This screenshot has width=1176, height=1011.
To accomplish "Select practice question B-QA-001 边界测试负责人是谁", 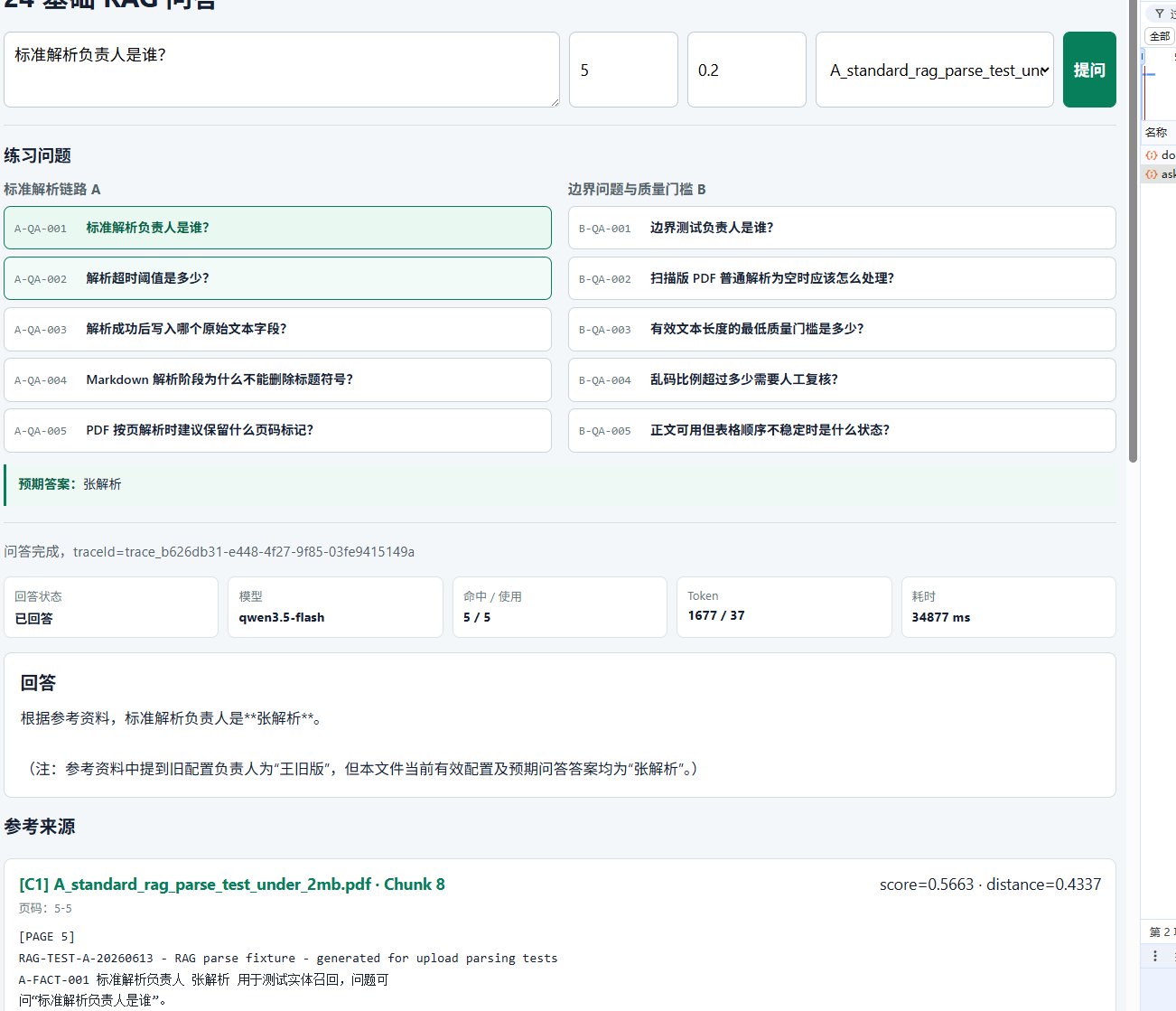I will pyautogui.click(x=842, y=228).
